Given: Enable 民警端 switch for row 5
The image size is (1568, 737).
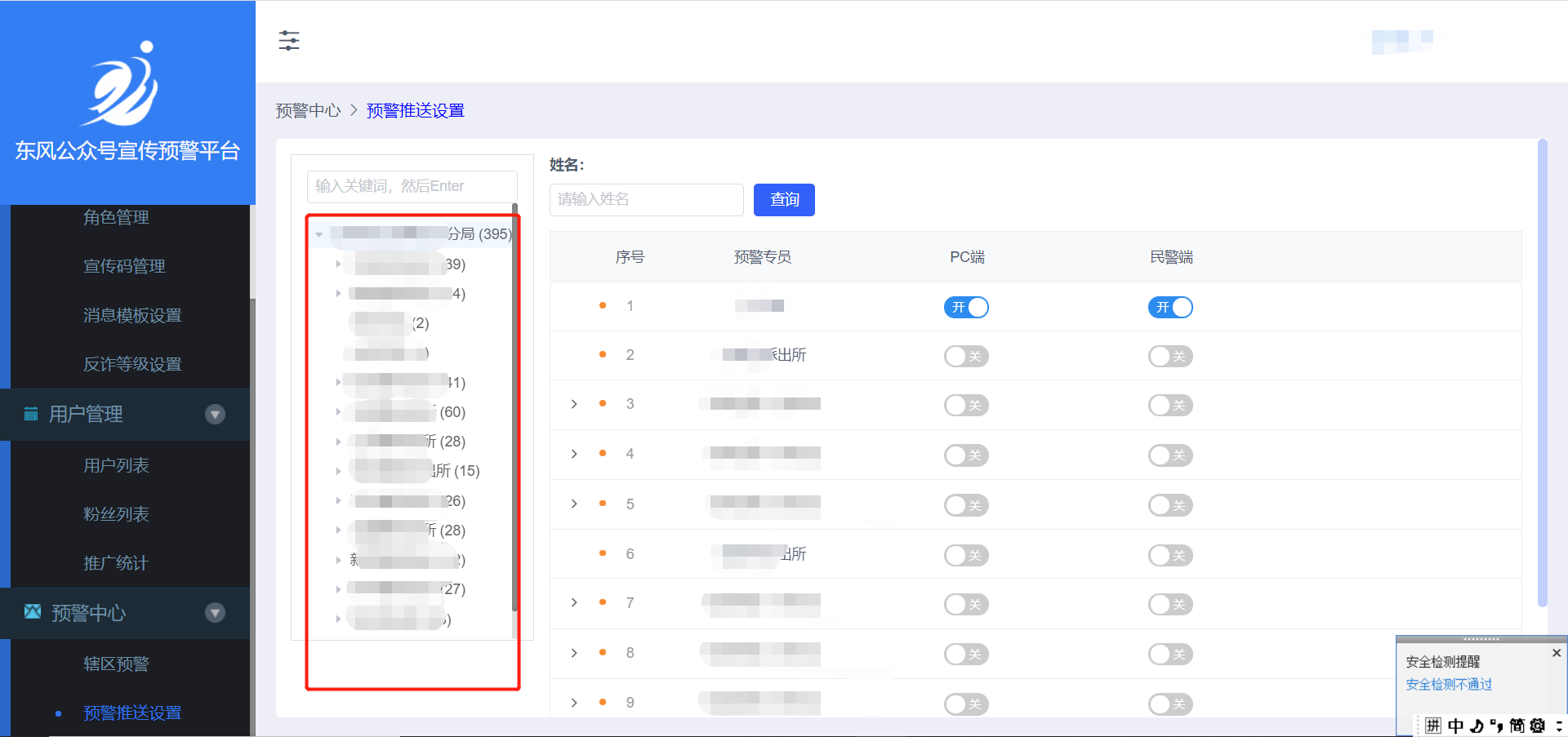Looking at the screenshot, I should click(x=1170, y=505).
